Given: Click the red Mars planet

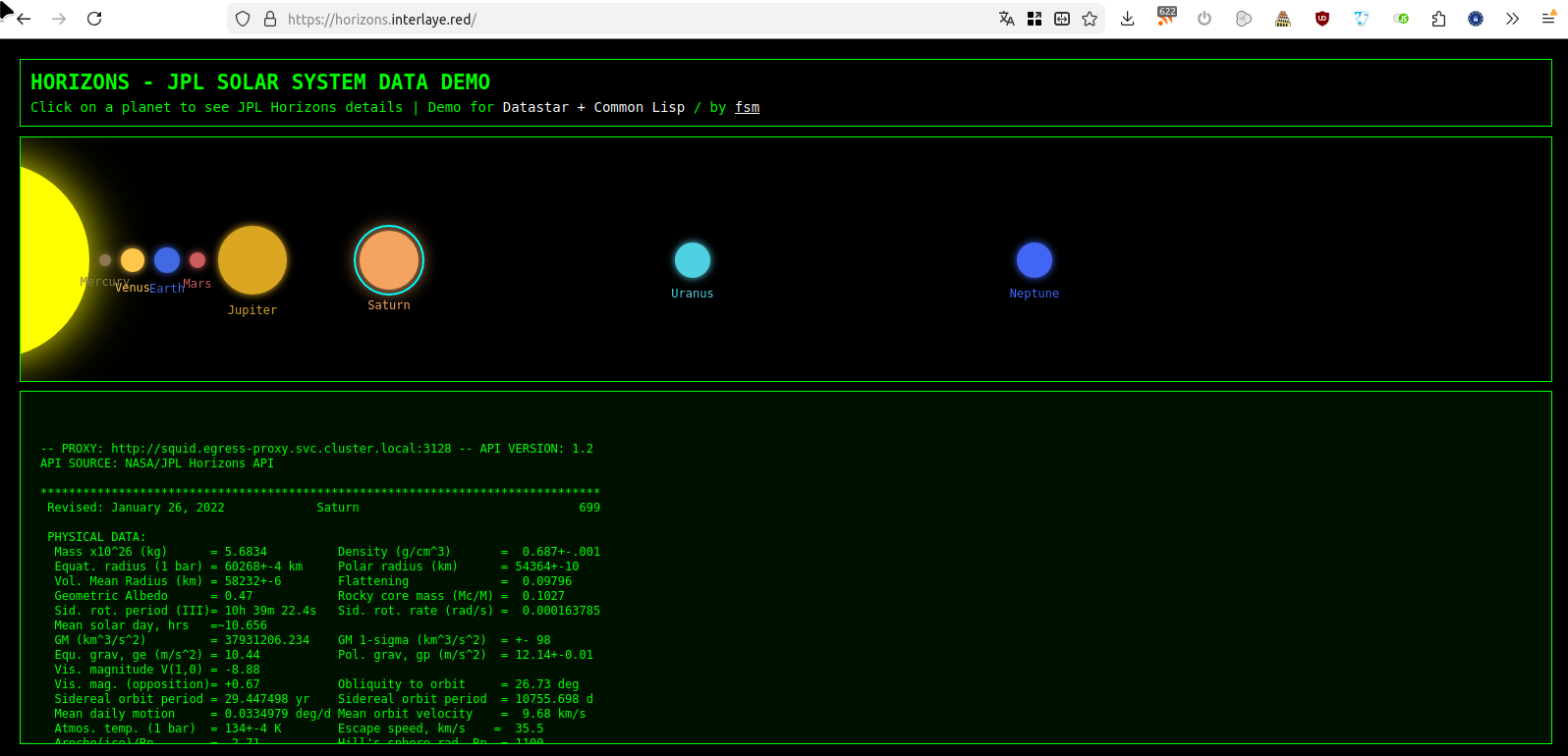Looking at the screenshot, I should point(197,260).
